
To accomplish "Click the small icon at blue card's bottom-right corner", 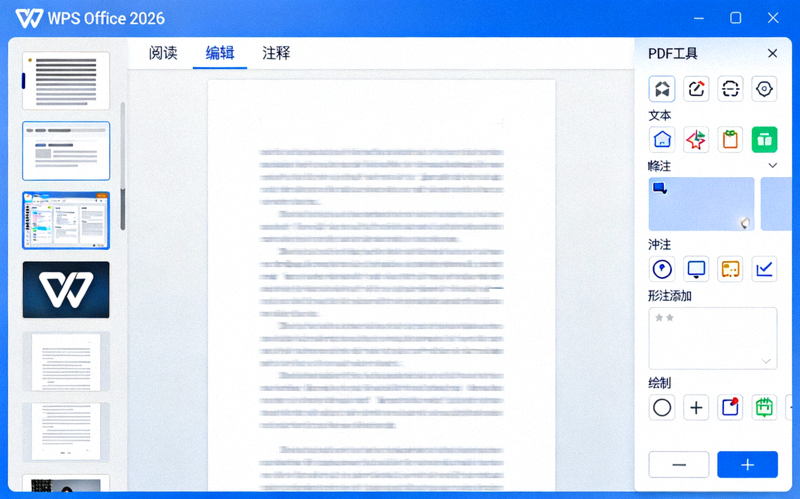I will pos(745,223).
